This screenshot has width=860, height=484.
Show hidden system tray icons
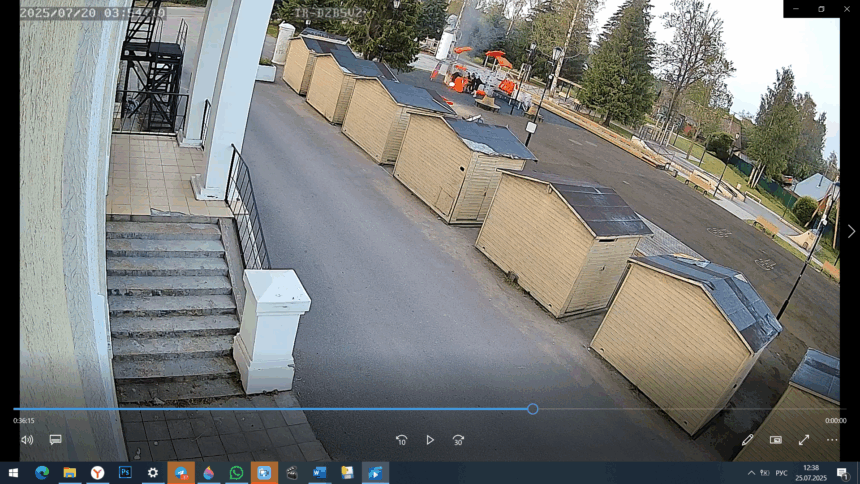click(x=751, y=473)
